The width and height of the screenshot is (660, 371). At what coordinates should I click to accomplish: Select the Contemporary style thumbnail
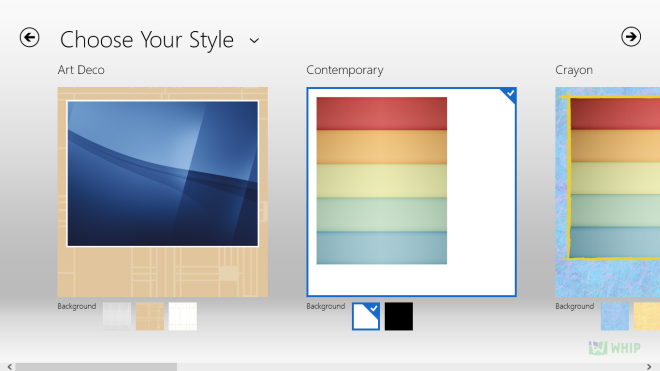click(x=411, y=192)
